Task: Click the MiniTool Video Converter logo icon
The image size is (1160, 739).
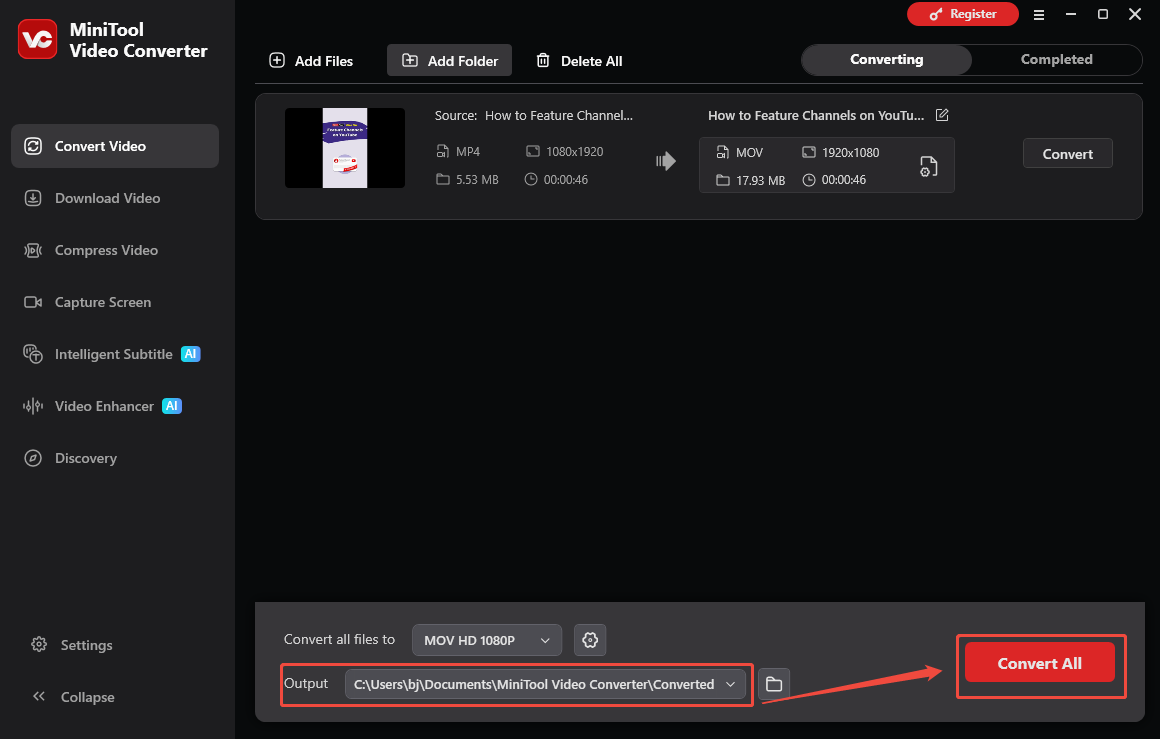Action: click(37, 39)
